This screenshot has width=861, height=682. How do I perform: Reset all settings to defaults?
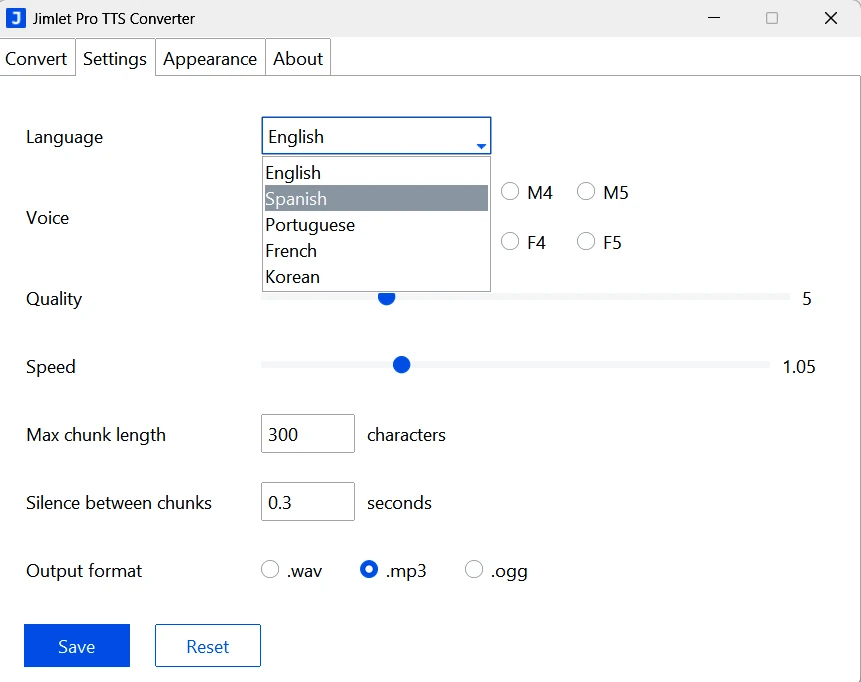click(x=207, y=645)
